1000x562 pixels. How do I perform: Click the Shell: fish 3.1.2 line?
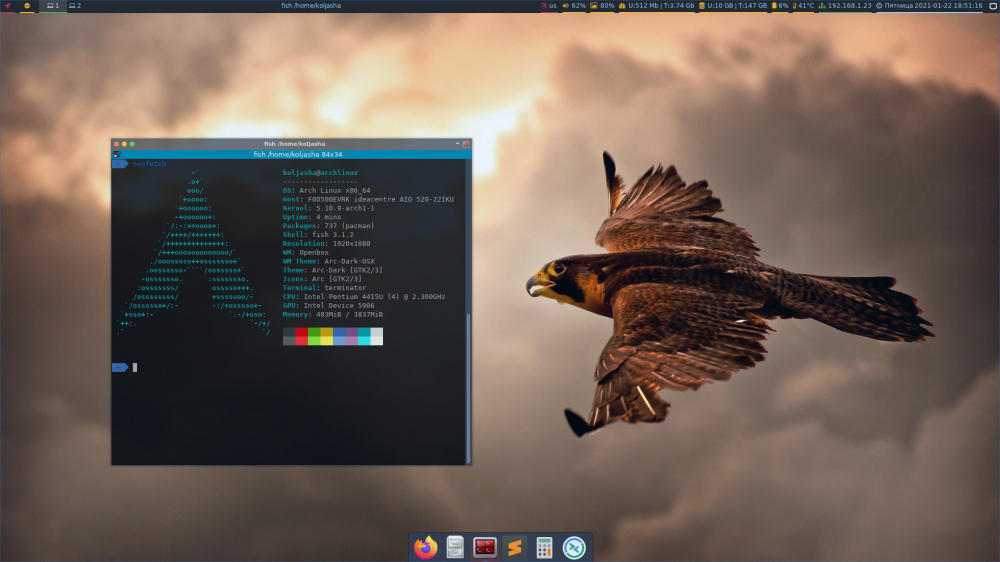pos(318,235)
